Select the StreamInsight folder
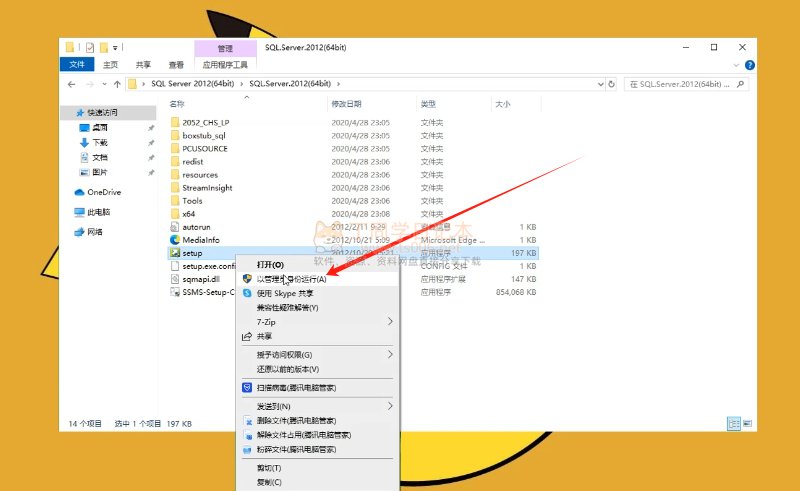The height and width of the screenshot is (491, 800). click(207, 188)
